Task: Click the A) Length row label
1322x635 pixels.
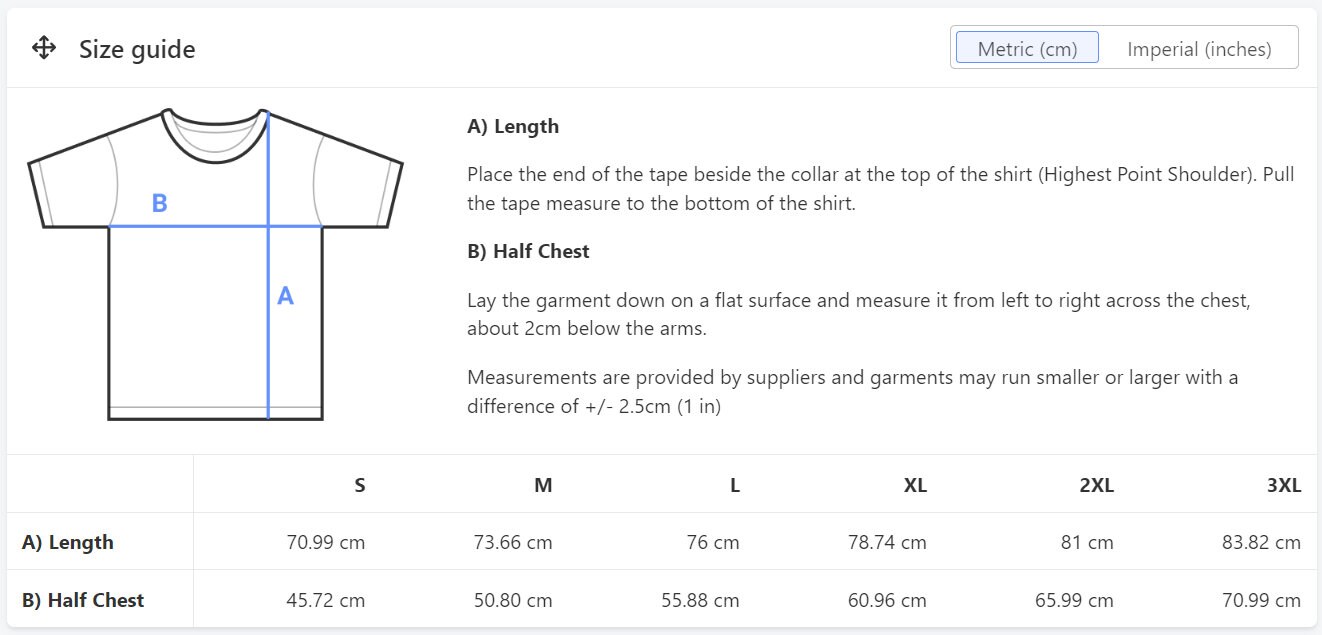Action: tap(68, 542)
